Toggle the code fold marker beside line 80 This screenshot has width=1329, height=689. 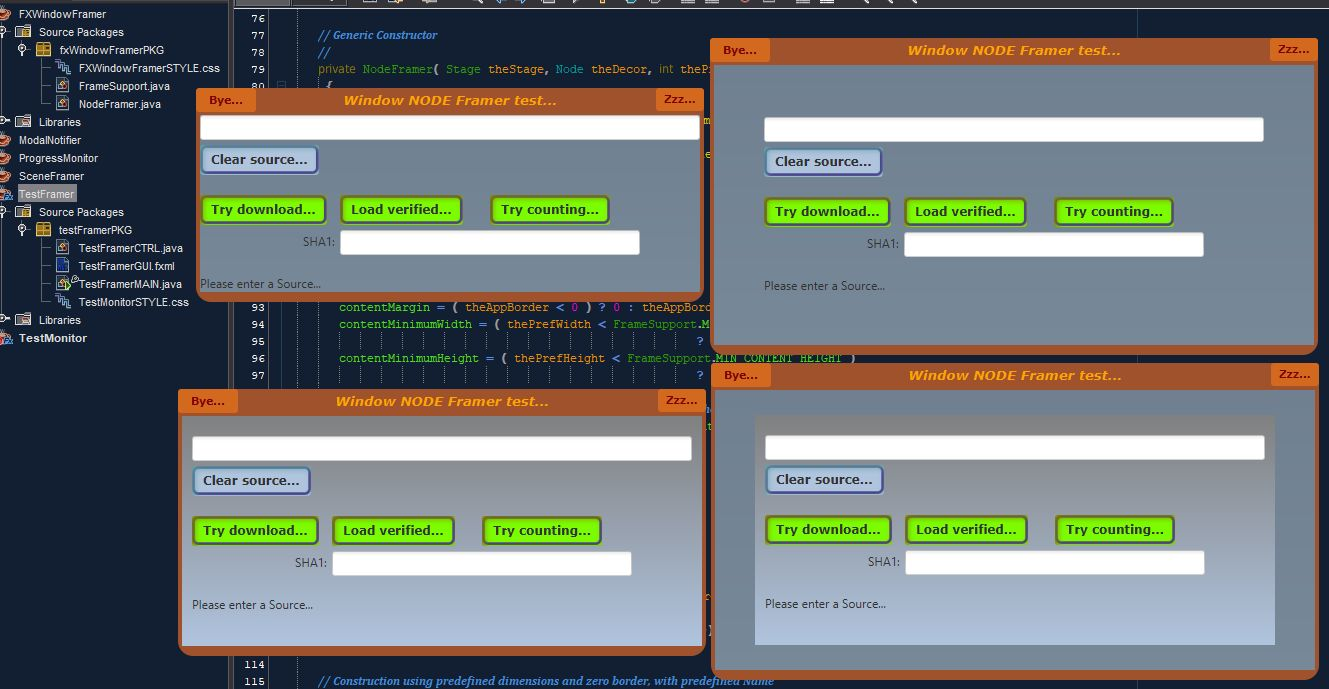(282, 86)
